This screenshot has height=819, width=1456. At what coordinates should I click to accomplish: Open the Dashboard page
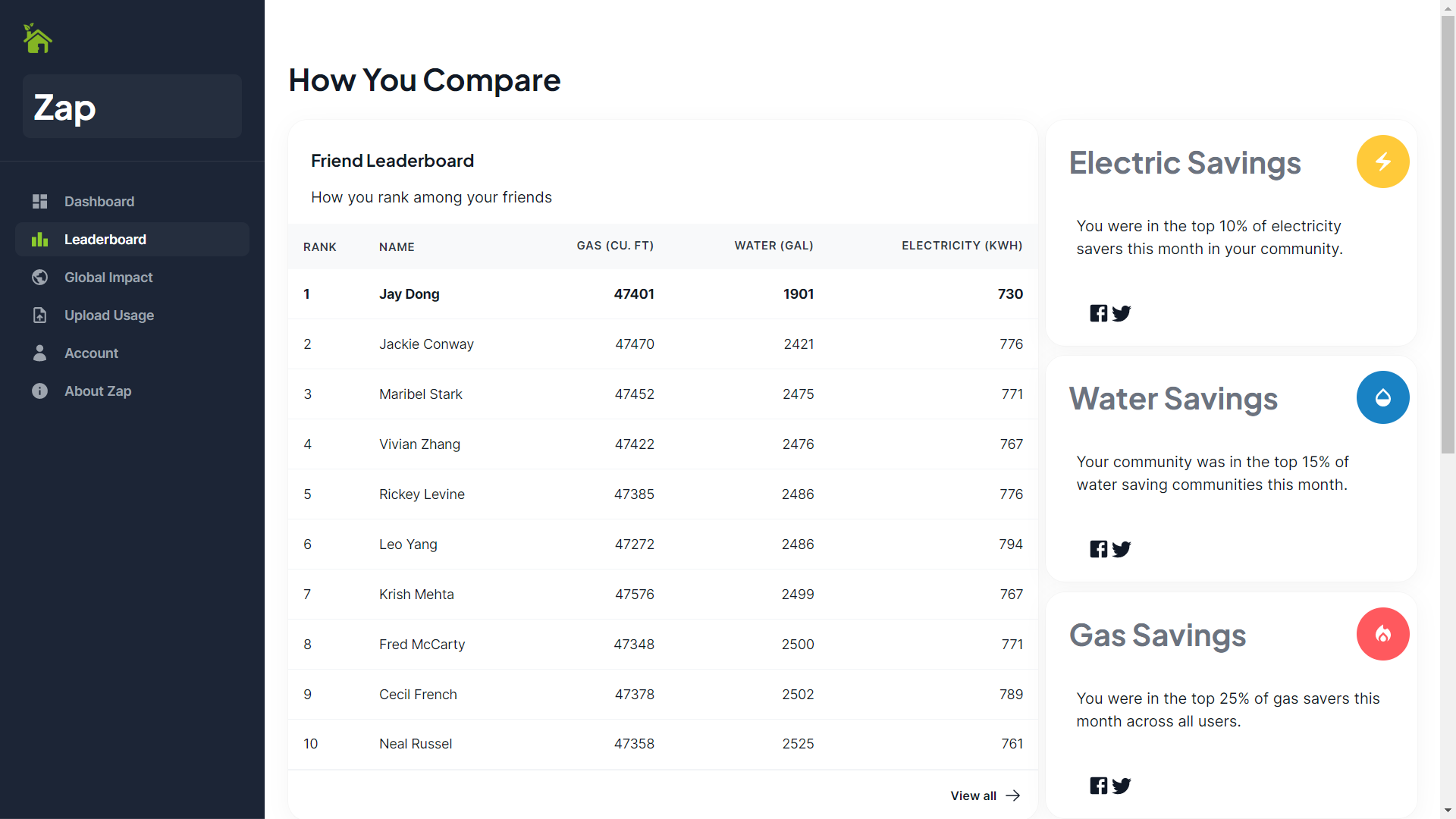[99, 202]
